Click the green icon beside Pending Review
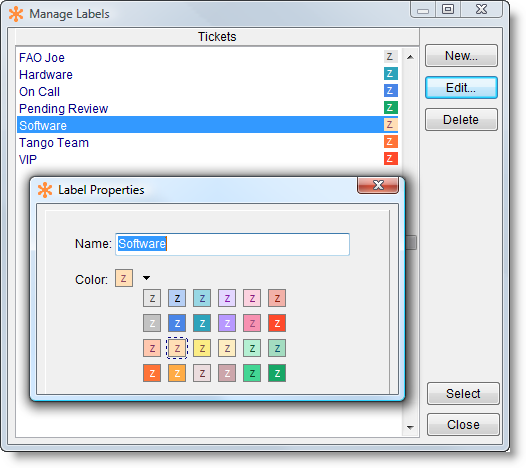 [x=390, y=108]
